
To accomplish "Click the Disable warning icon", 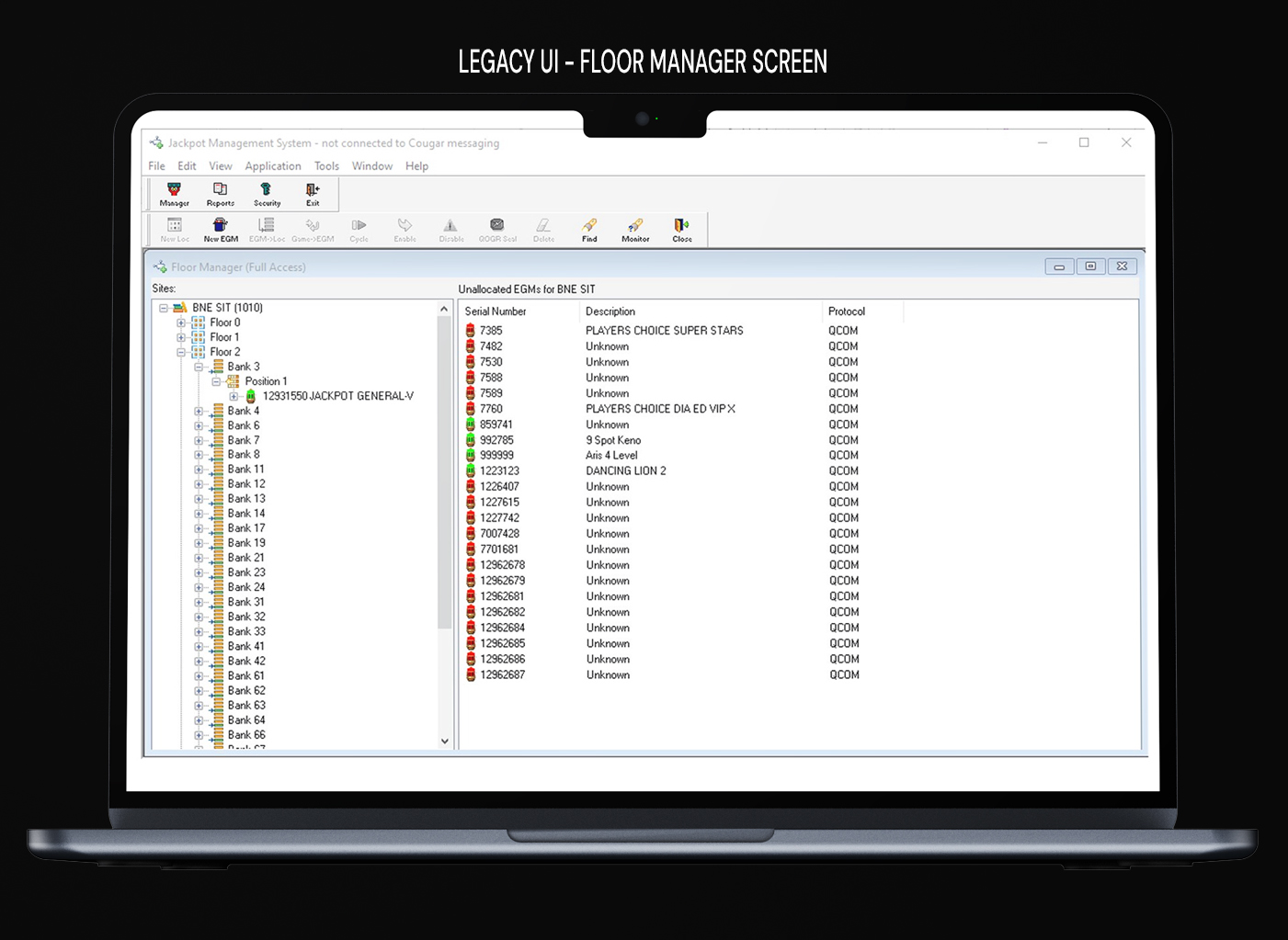I will 450,230.
